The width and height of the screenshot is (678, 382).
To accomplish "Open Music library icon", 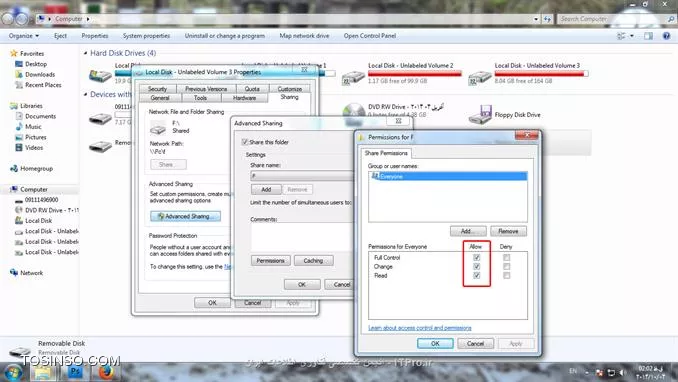I will [x=19, y=127].
